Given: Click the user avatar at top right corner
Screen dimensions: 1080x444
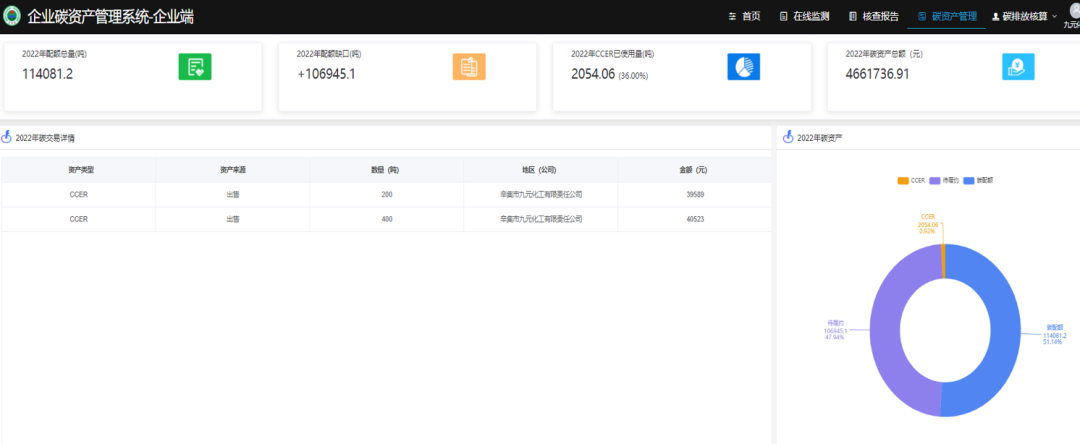Looking at the screenshot, I should pyautogui.click(x=1073, y=10).
